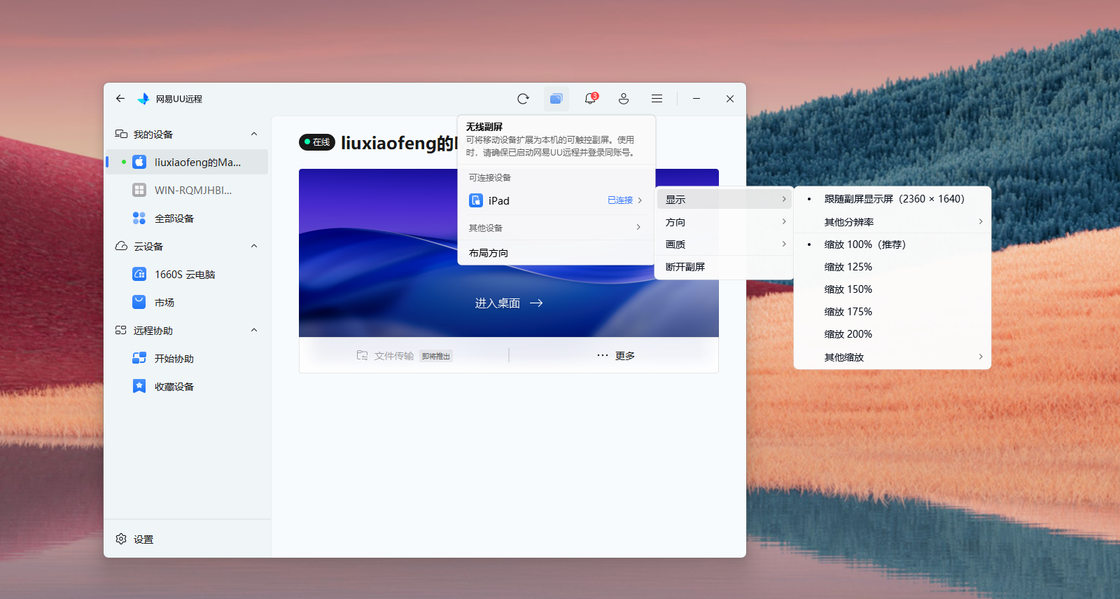The width and height of the screenshot is (1120, 599).
Task: Expand the 其他设备 submenu
Action: (x=556, y=228)
